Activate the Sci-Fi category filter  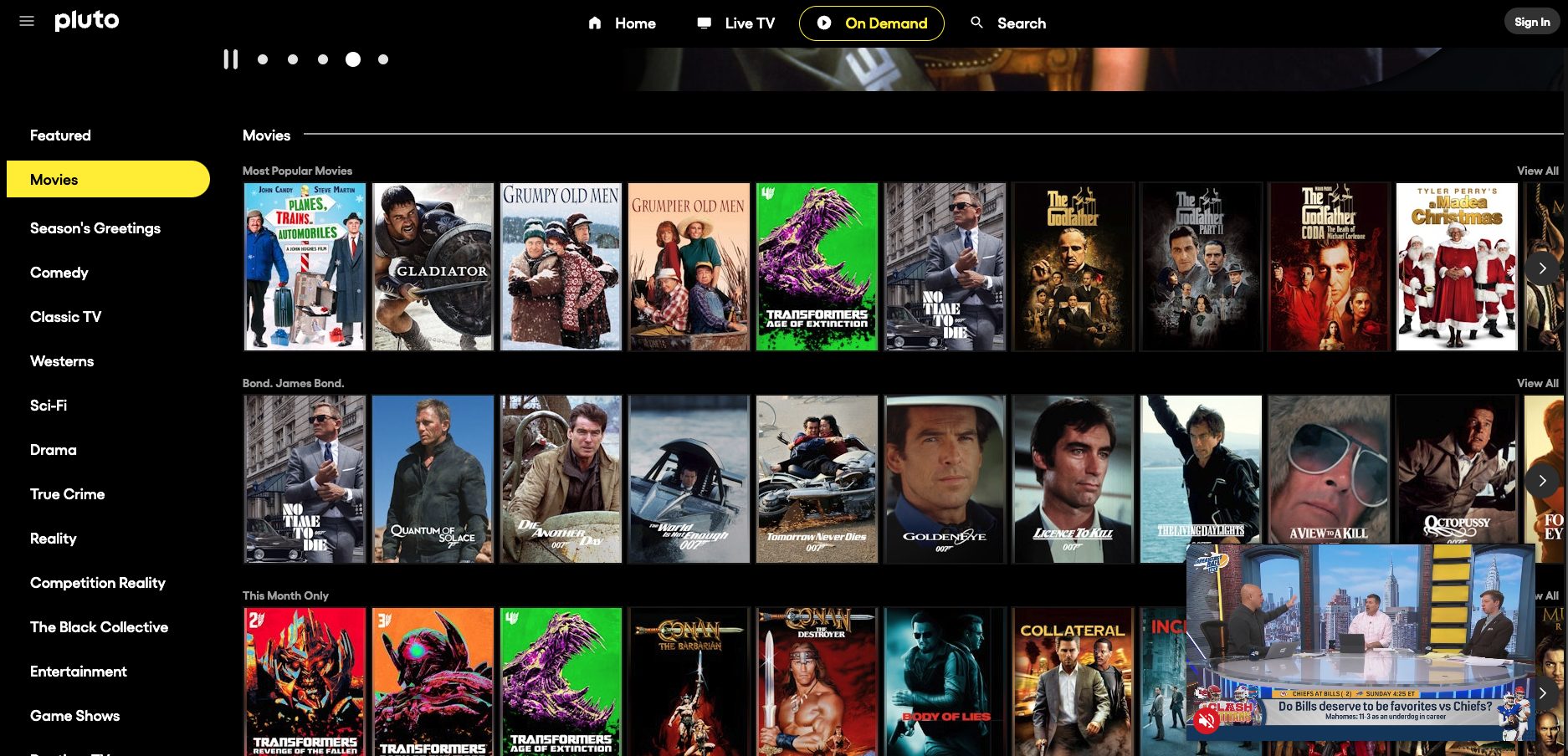[46, 405]
